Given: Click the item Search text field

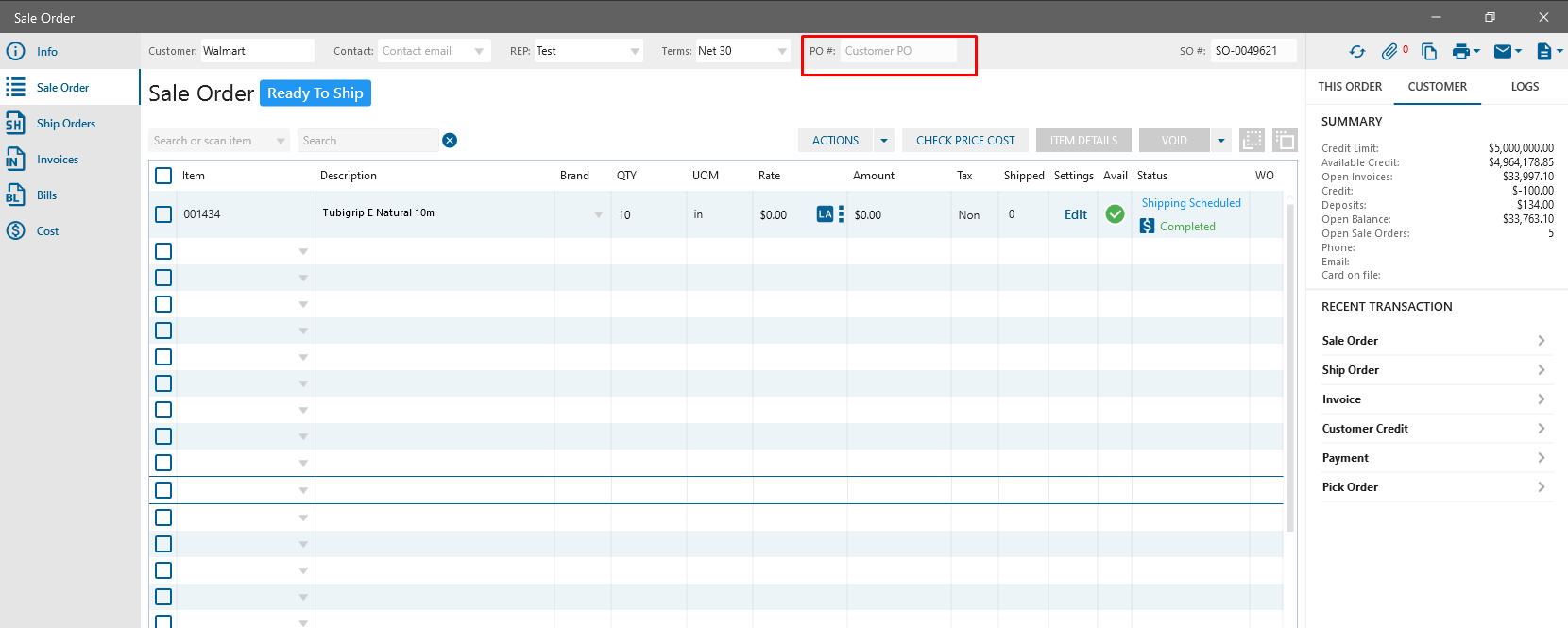Looking at the screenshot, I should coord(368,141).
